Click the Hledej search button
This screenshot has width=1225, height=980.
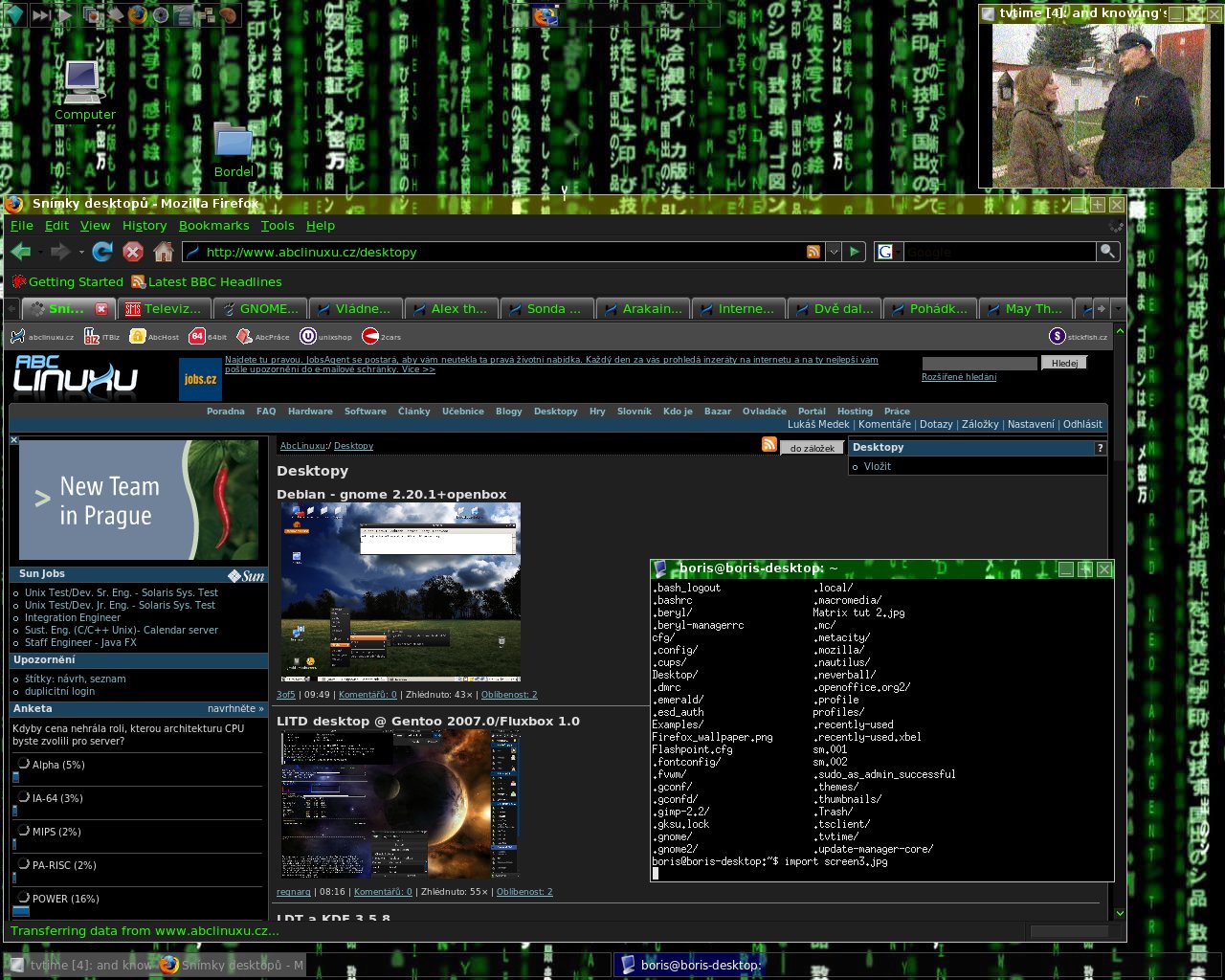coord(1064,363)
